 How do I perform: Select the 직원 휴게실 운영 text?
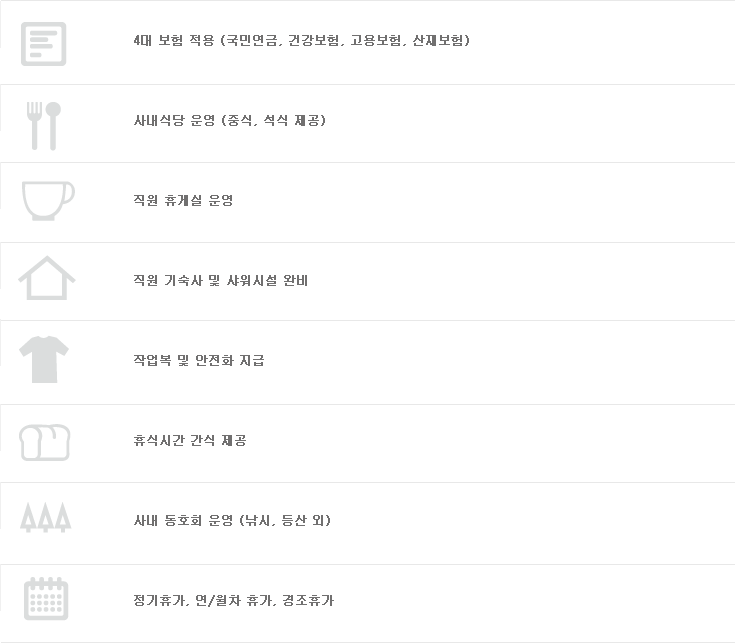click(183, 201)
